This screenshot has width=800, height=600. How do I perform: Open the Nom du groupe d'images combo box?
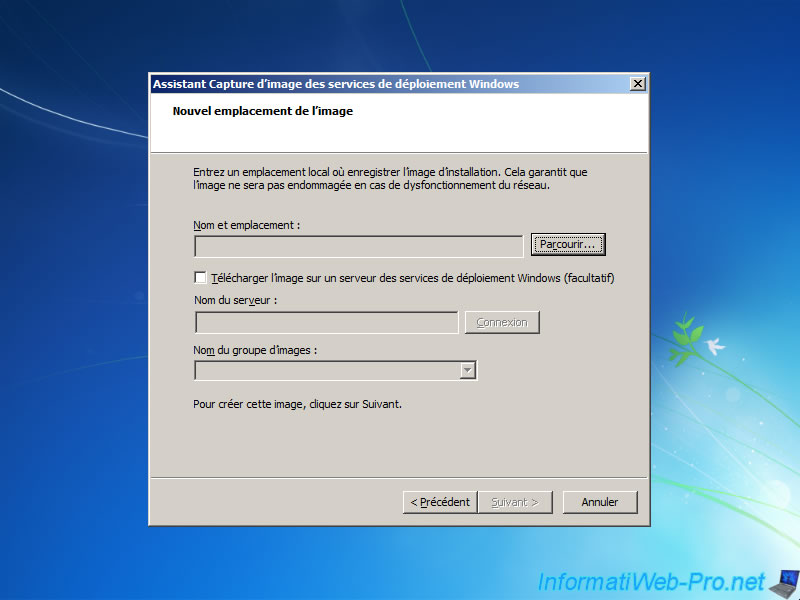(x=326, y=370)
